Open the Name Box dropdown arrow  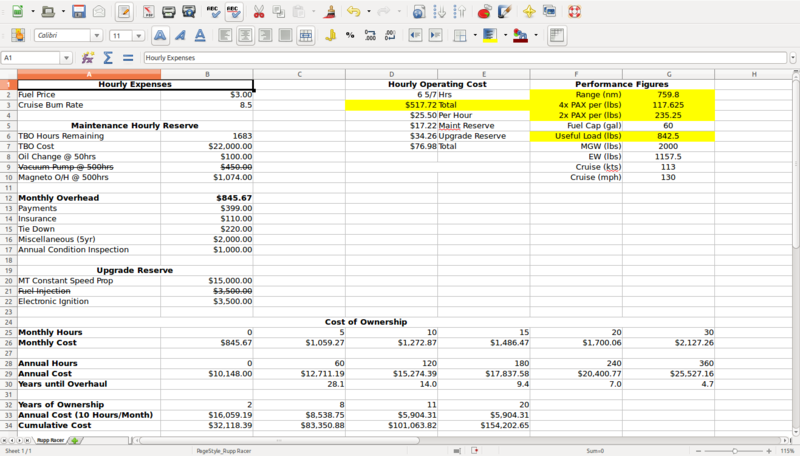(x=66, y=58)
